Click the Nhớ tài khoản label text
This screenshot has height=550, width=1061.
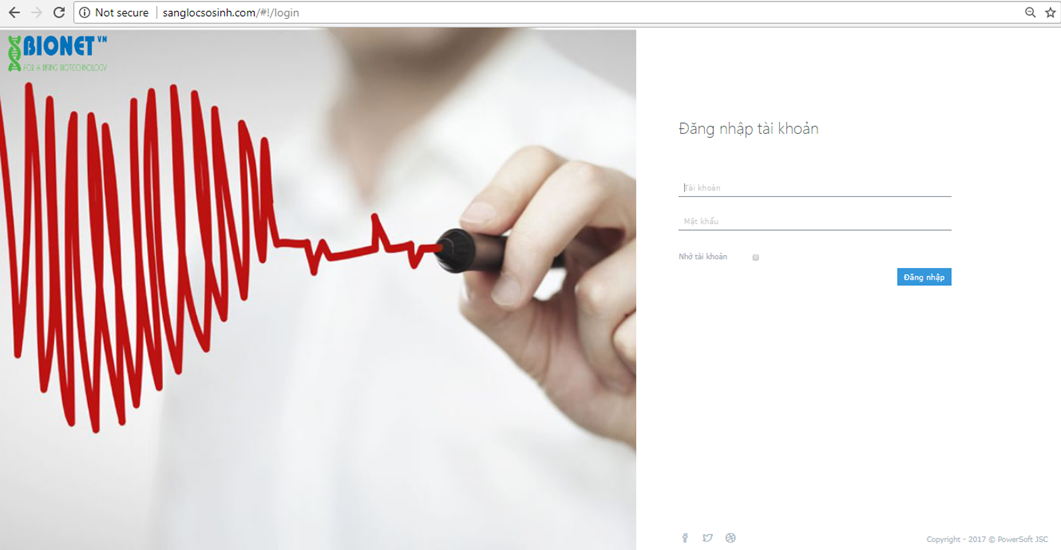(702, 256)
